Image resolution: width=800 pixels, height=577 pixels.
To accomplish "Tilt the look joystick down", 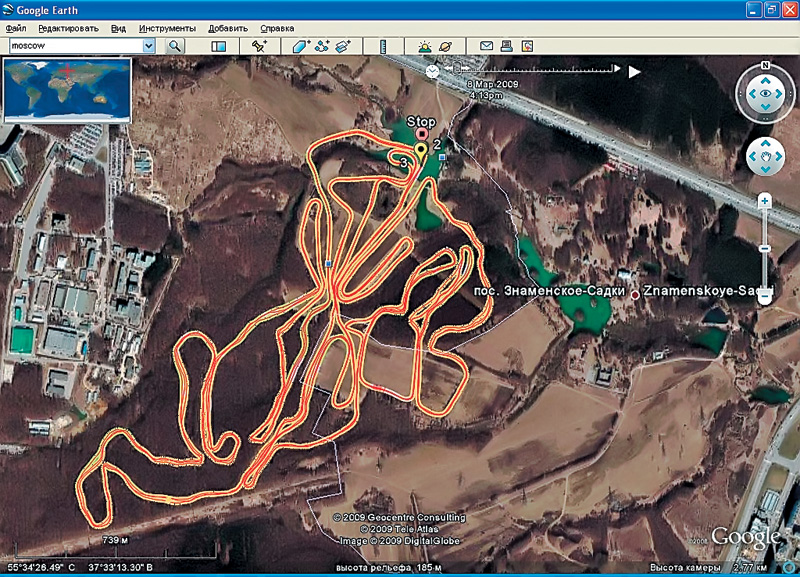I will coord(765,107).
